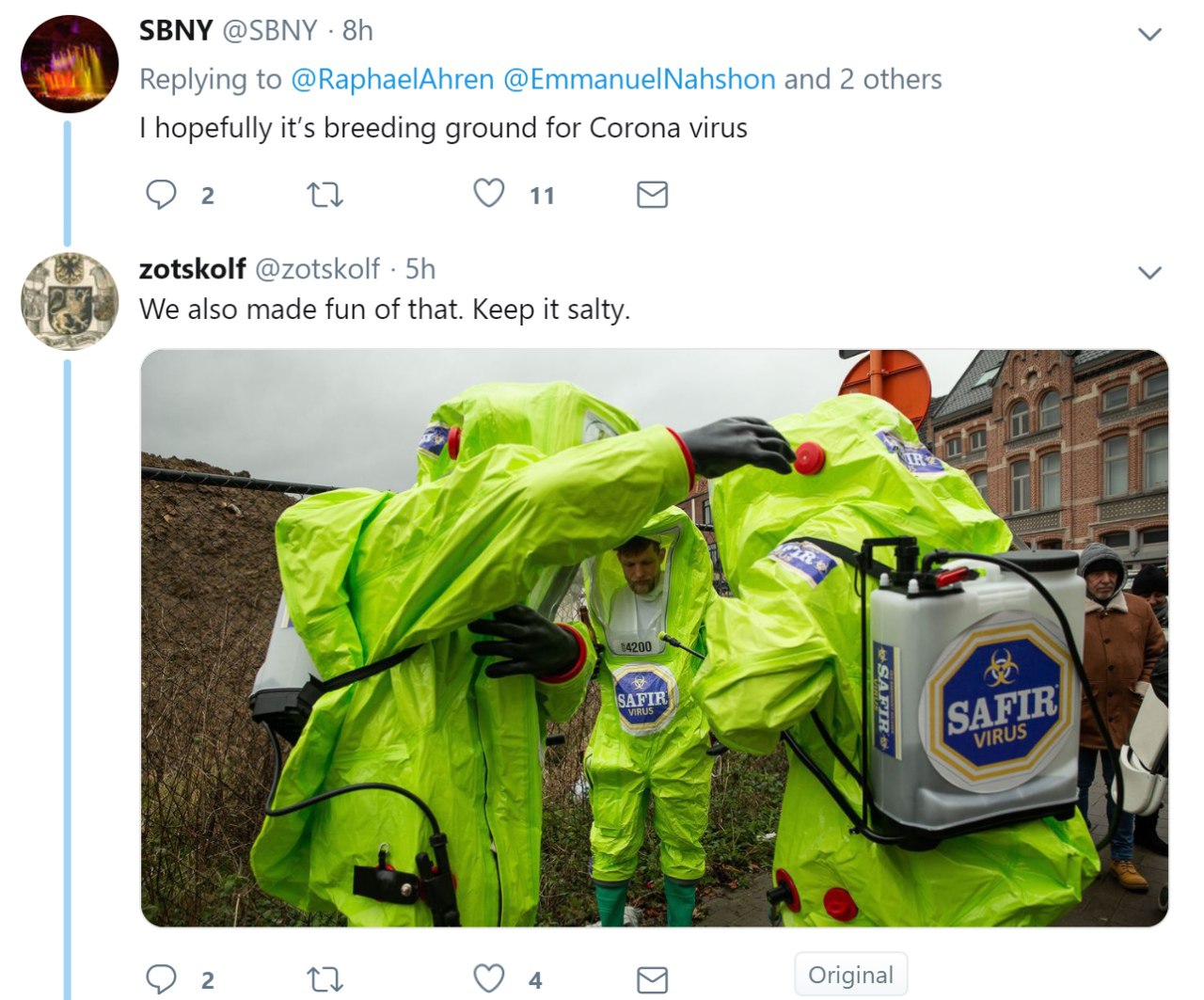
Task: Open the options chevron on zotskolf's tweet
Action: tap(1149, 273)
